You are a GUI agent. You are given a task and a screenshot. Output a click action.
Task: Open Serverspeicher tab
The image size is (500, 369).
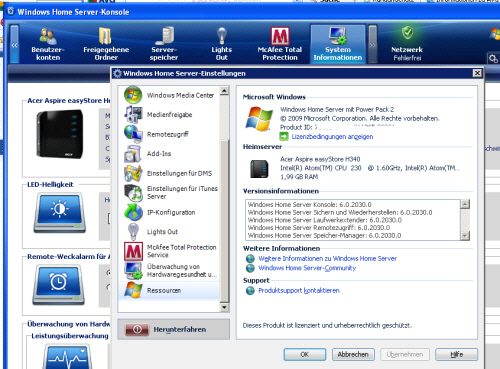point(164,44)
